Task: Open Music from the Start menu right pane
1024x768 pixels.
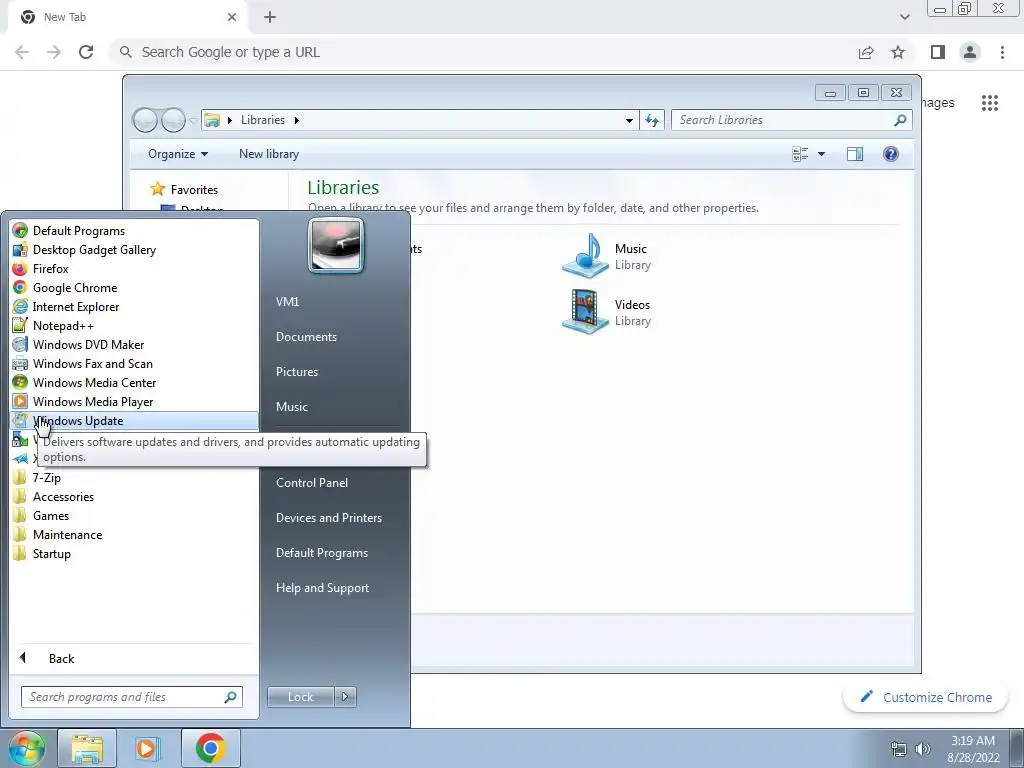Action: click(291, 406)
